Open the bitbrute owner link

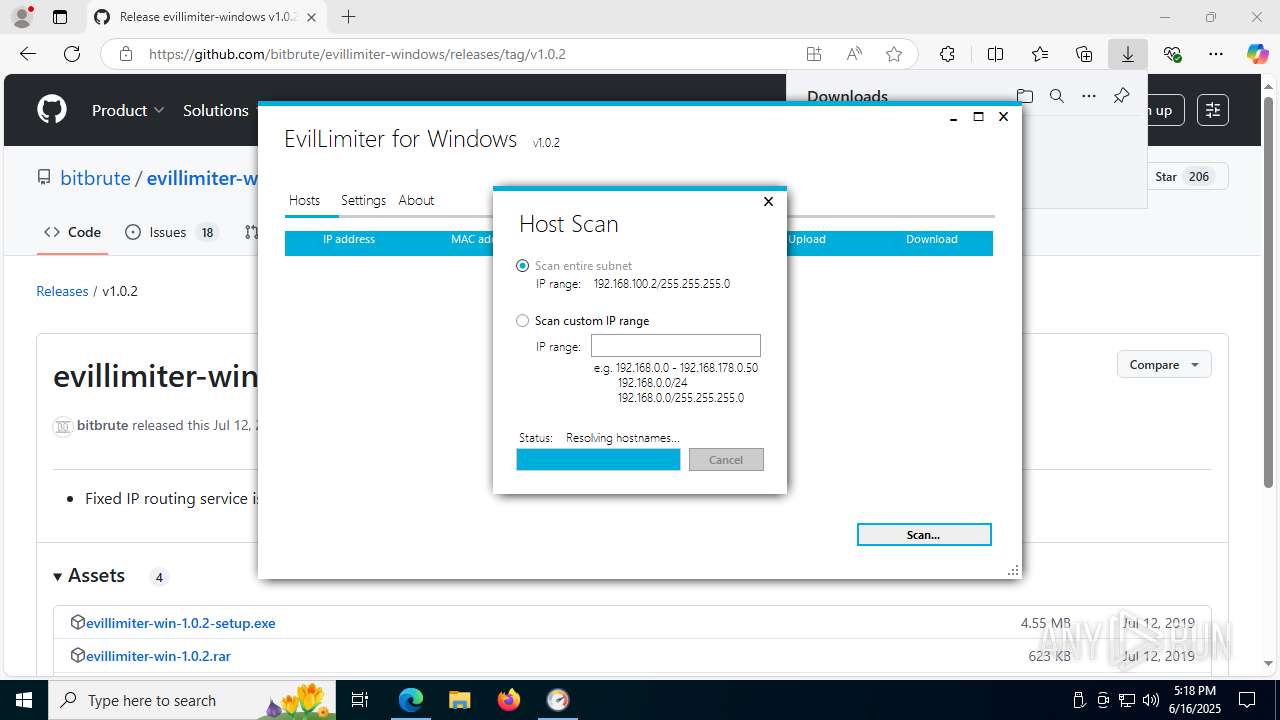95,178
